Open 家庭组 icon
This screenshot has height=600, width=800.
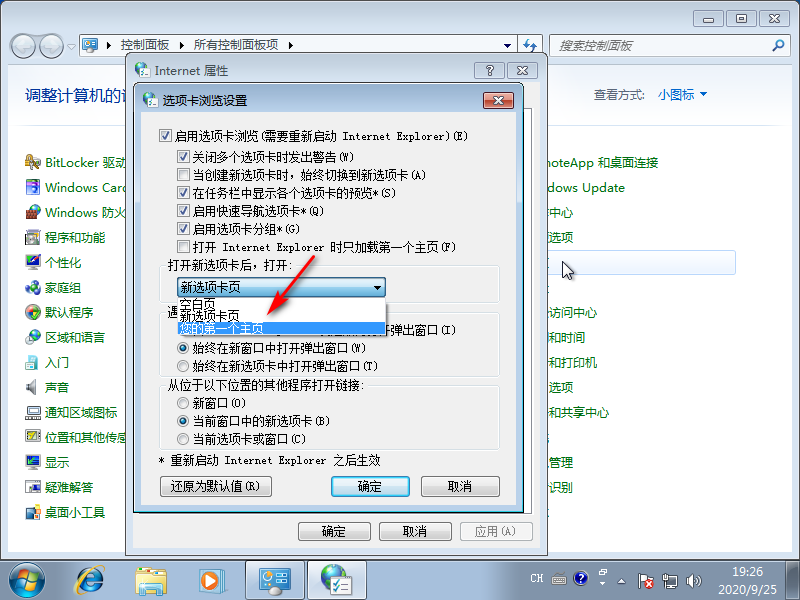(33, 287)
